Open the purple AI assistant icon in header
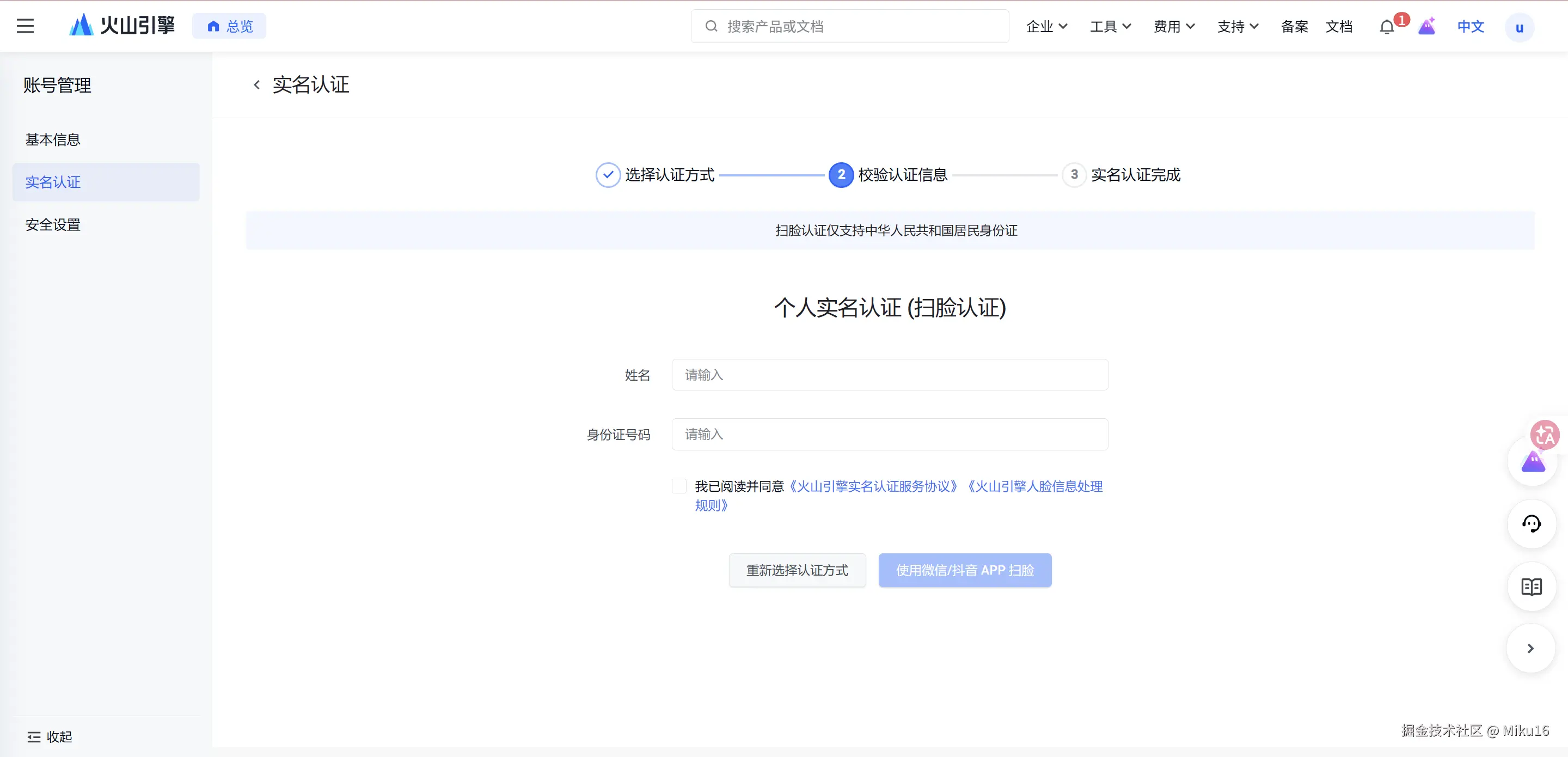 click(x=1427, y=27)
